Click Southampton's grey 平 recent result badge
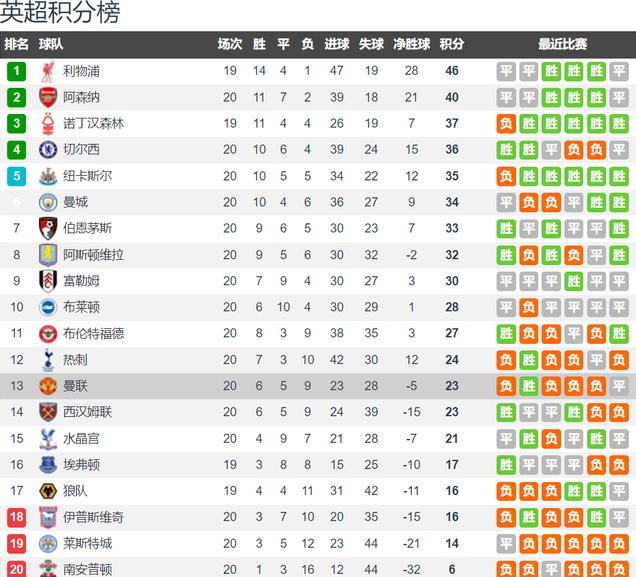This screenshot has width=636, height=577. [551, 568]
